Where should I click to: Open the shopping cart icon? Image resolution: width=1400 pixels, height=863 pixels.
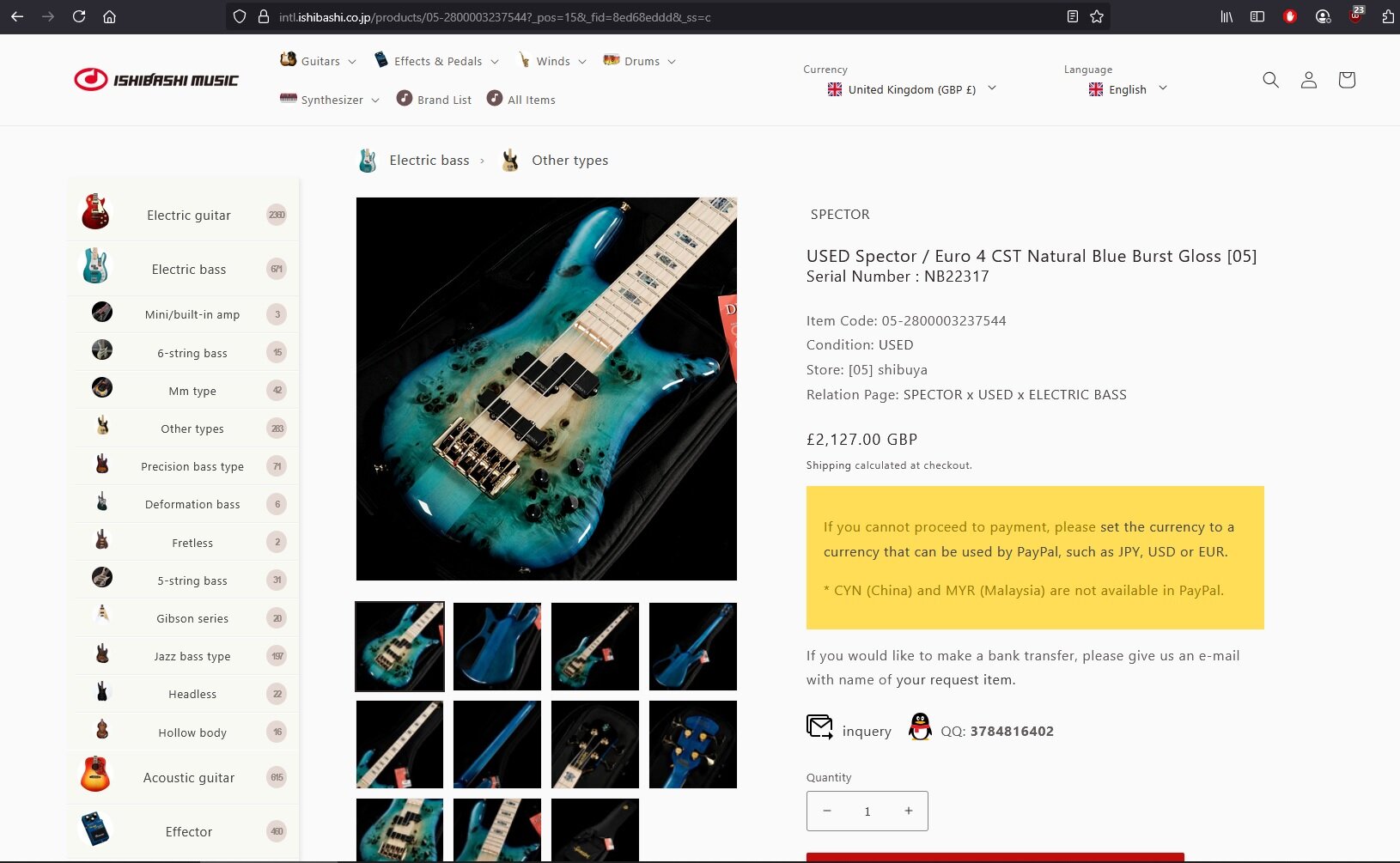(1346, 80)
